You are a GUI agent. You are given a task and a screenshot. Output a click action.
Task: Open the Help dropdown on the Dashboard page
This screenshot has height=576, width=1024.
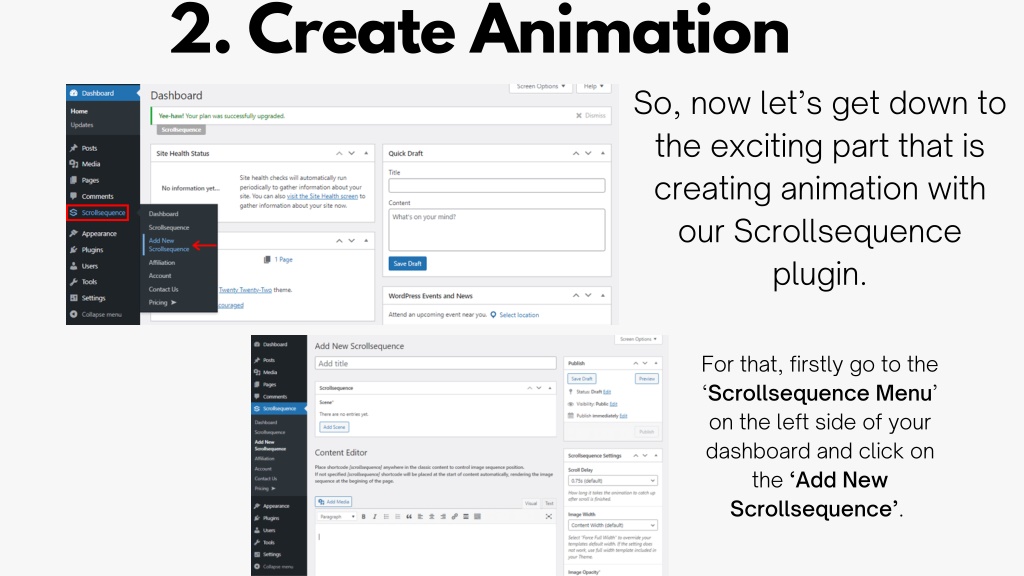[594, 87]
